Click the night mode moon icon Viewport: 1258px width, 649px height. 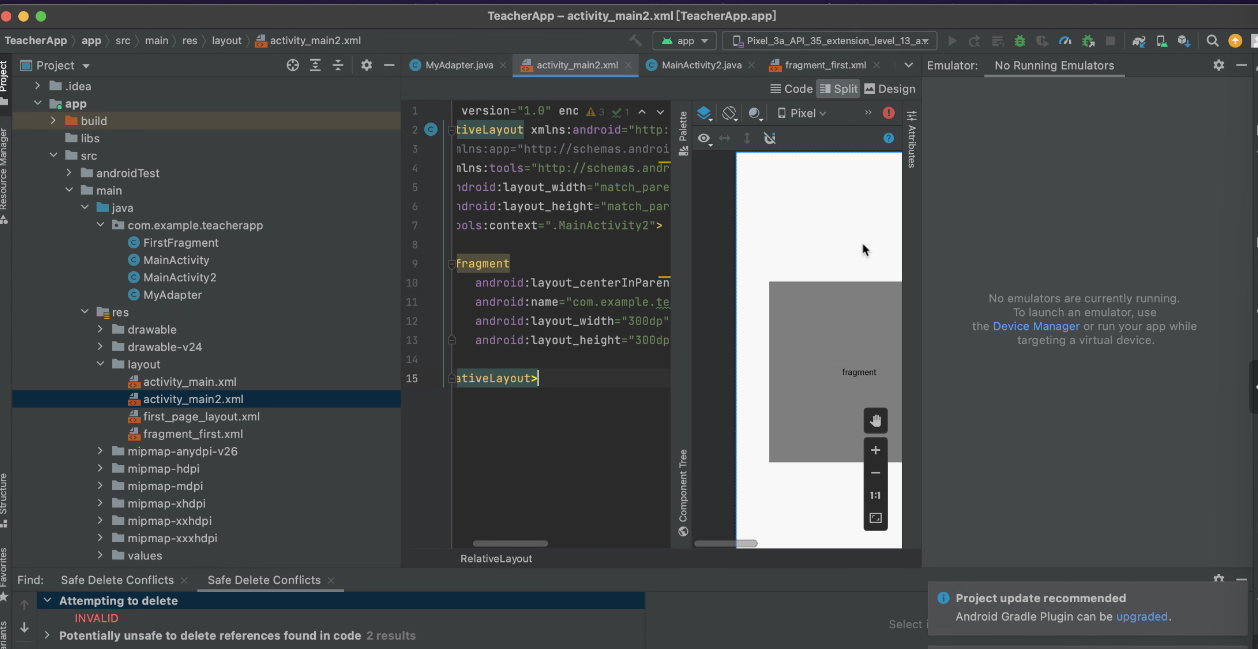point(755,113)
